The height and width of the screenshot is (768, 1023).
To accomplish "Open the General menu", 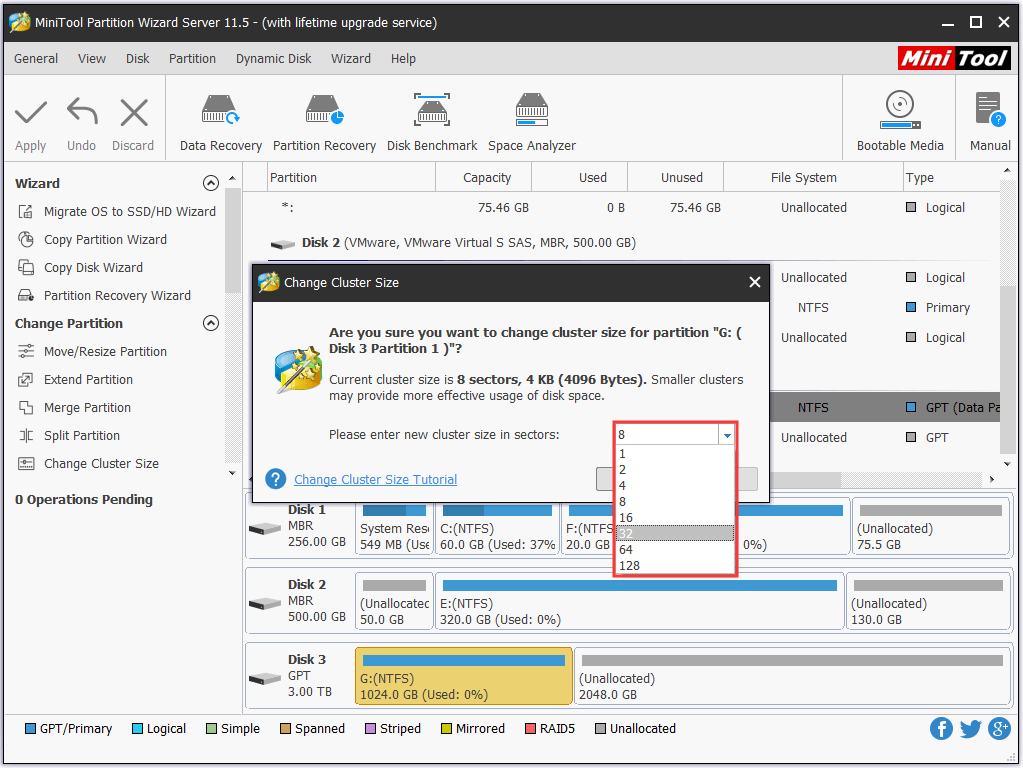I will pyautogui.click(x=36, y=59).
